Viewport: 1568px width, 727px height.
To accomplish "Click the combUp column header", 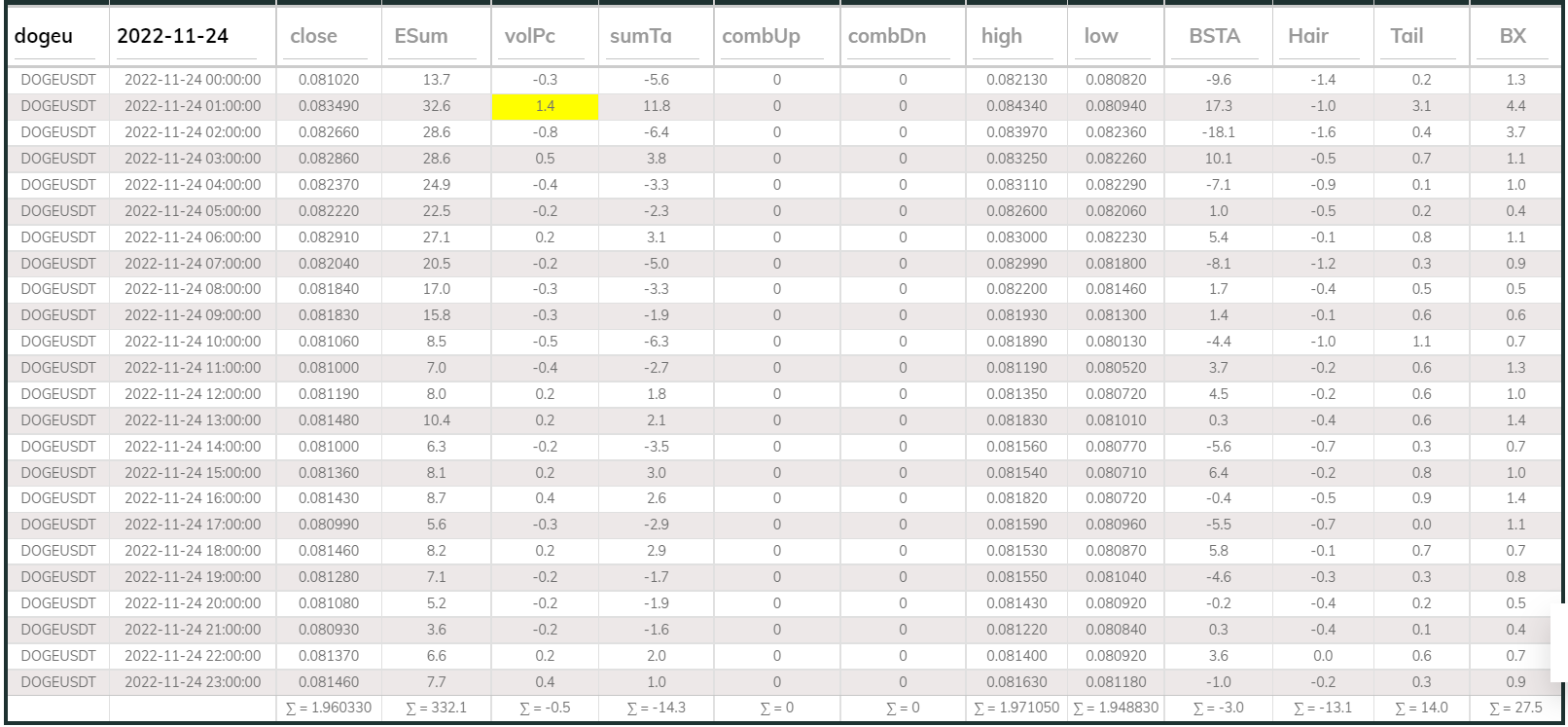I will tap(775, 36).
